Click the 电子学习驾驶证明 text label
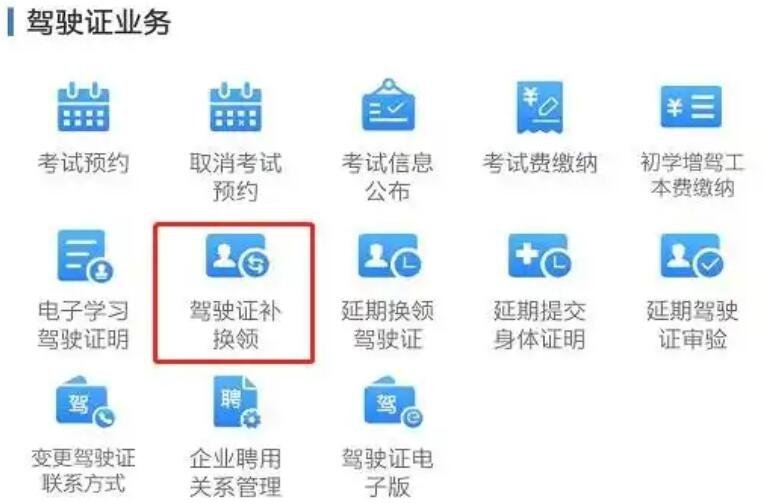 pos(83,325)
